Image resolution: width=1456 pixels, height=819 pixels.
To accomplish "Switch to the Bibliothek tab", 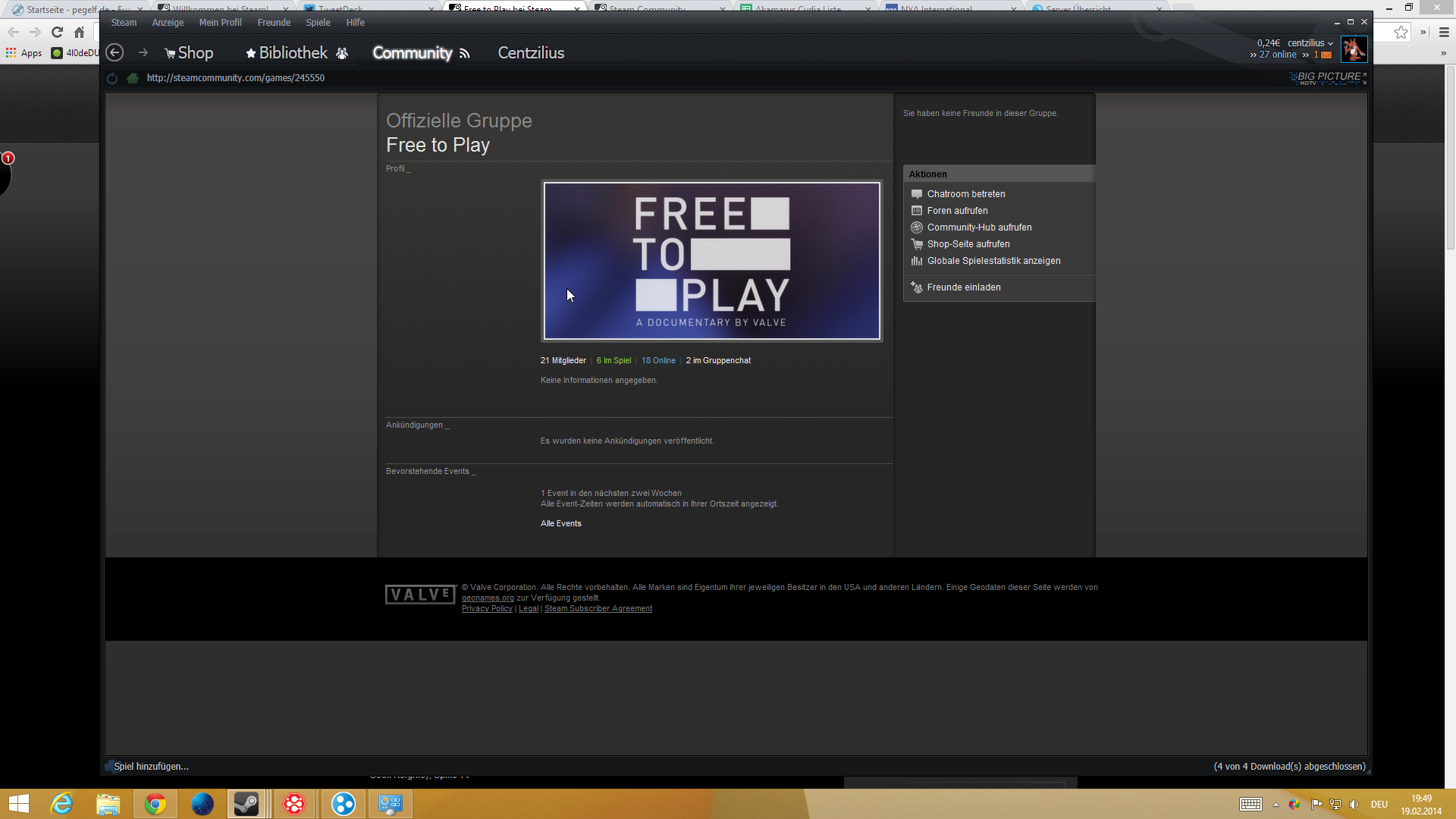I will [x=293, y=53].
